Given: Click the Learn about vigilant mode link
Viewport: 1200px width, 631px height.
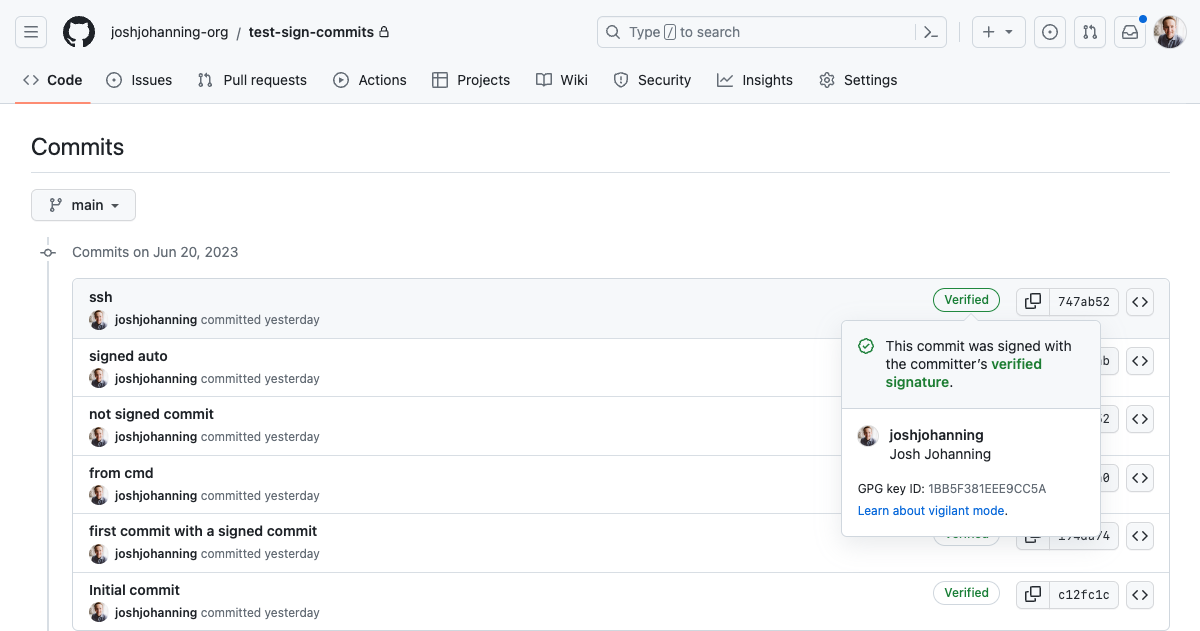Looking at the screenshot, I should click(x=929, y=510).
